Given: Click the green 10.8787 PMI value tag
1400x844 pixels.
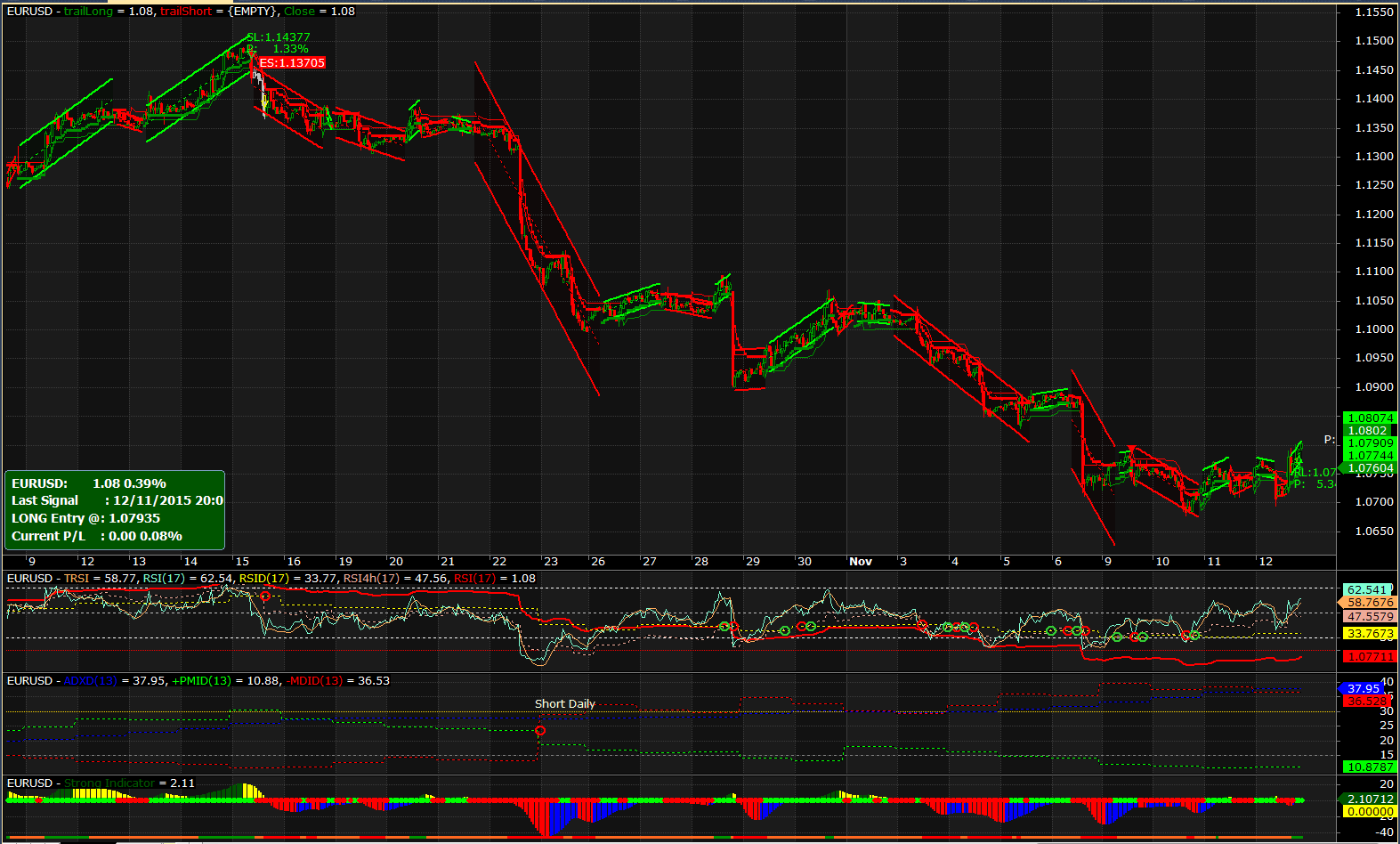Looking at the screenshot, I should (x=1370, y=767).
